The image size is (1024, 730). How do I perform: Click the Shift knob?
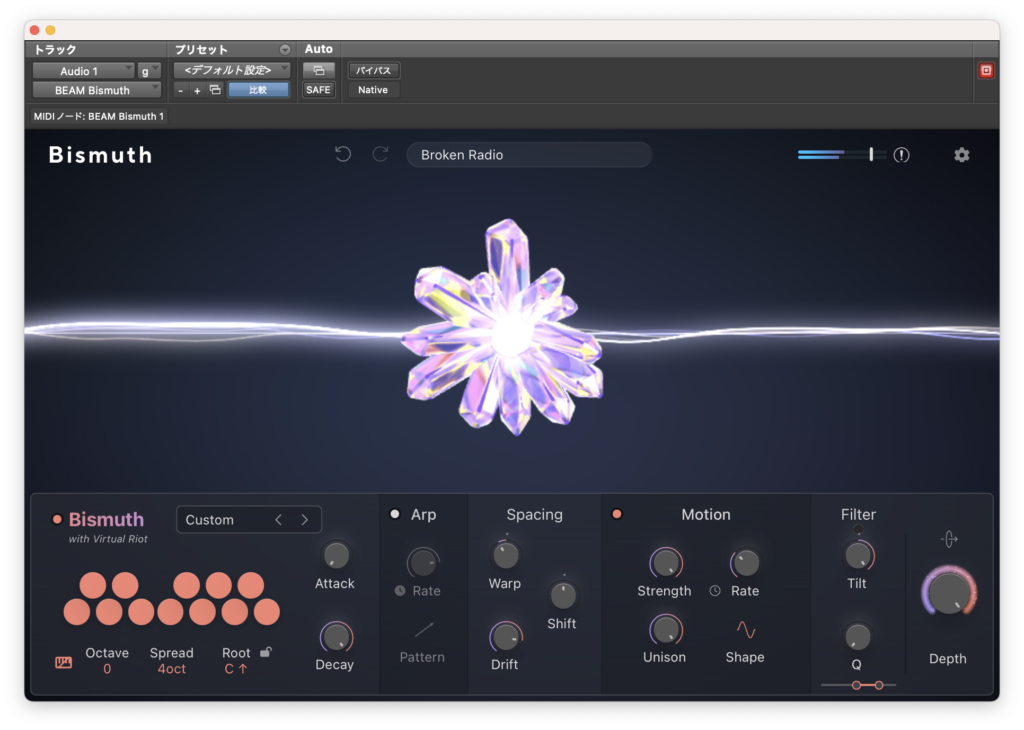click(562, 595)
